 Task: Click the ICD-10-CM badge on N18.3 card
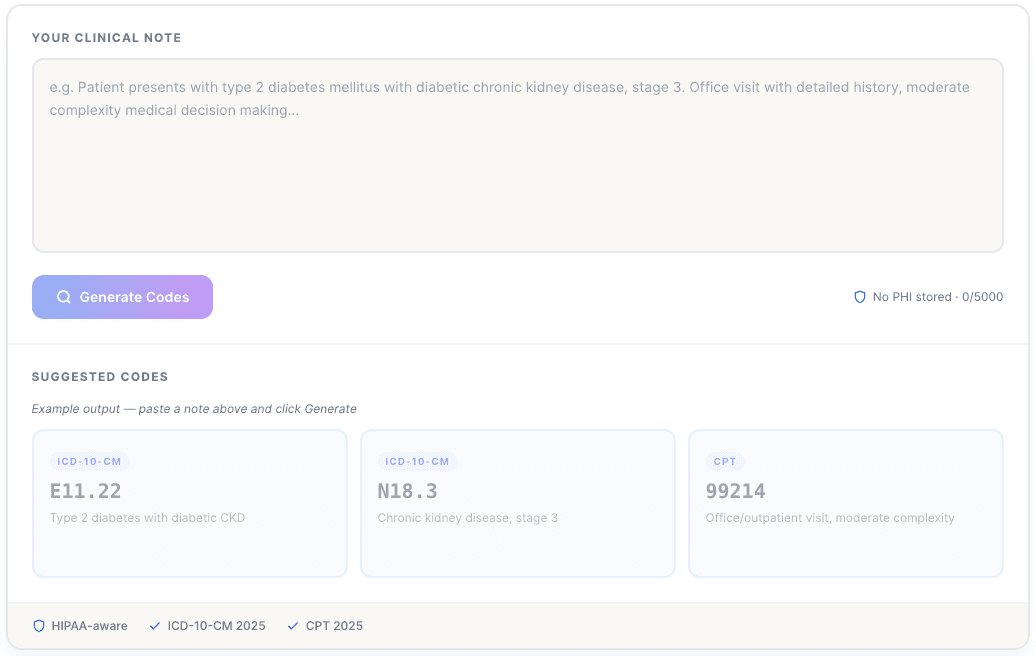(417, 462)
